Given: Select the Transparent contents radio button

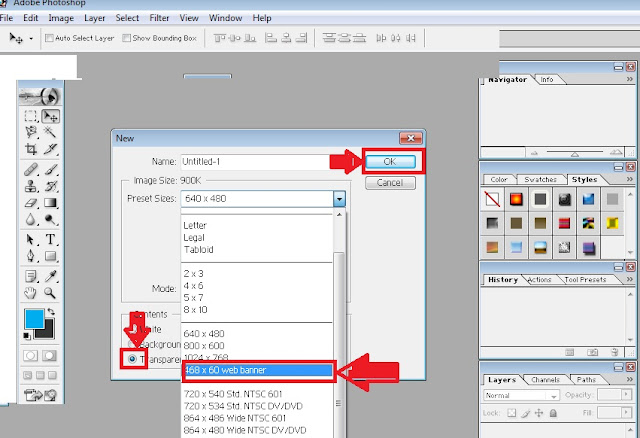Looking at the screenshot, I should [x=132, y=359].
